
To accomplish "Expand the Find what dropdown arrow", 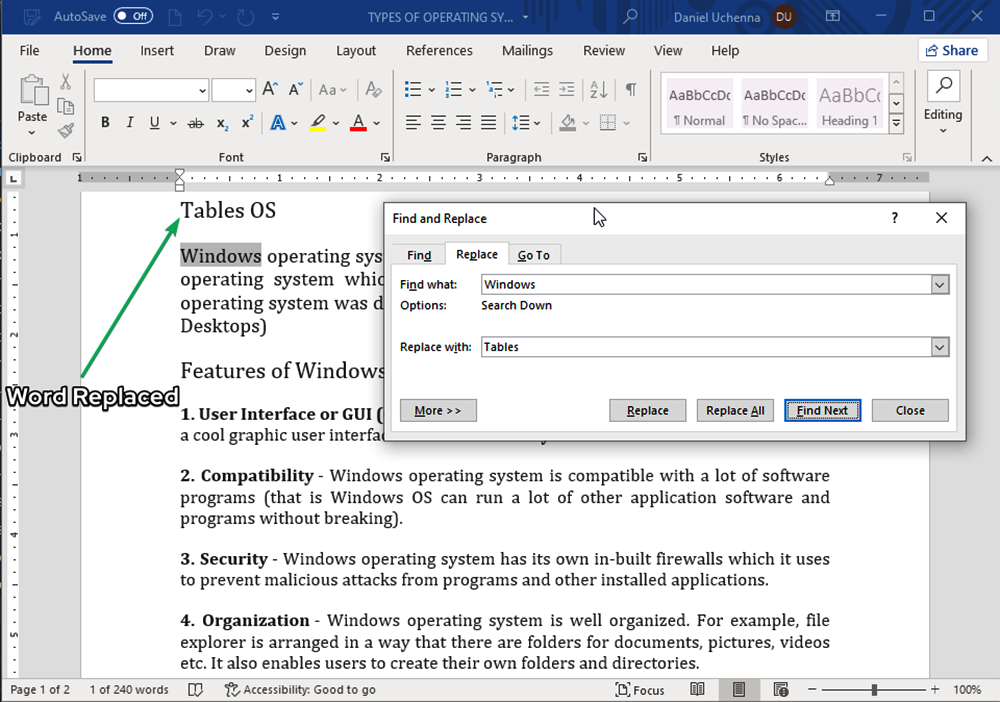I will [x=939, y=285].
